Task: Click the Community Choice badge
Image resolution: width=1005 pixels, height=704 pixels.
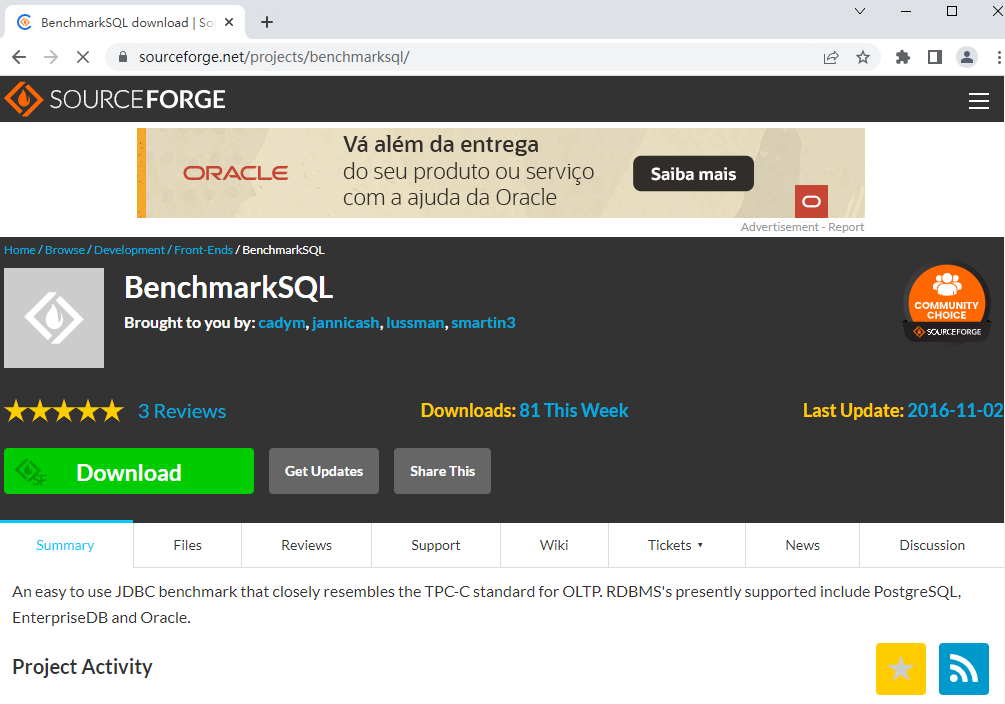Action: pos(946,300)
